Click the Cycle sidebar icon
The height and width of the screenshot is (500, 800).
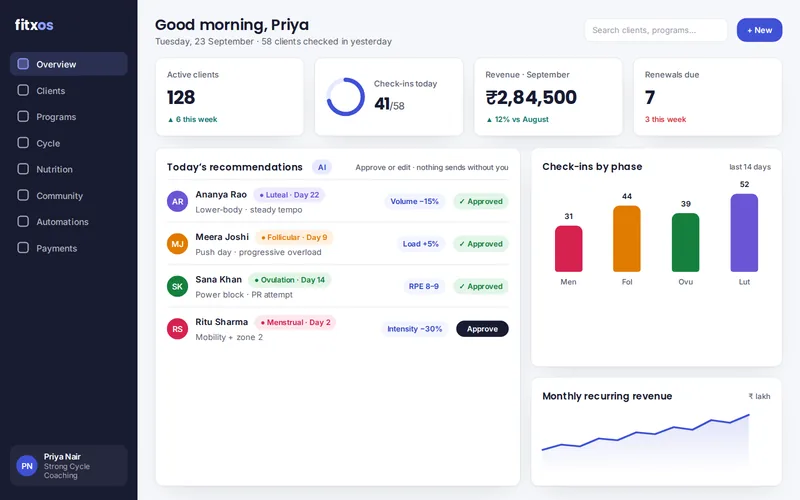[23, 143]
